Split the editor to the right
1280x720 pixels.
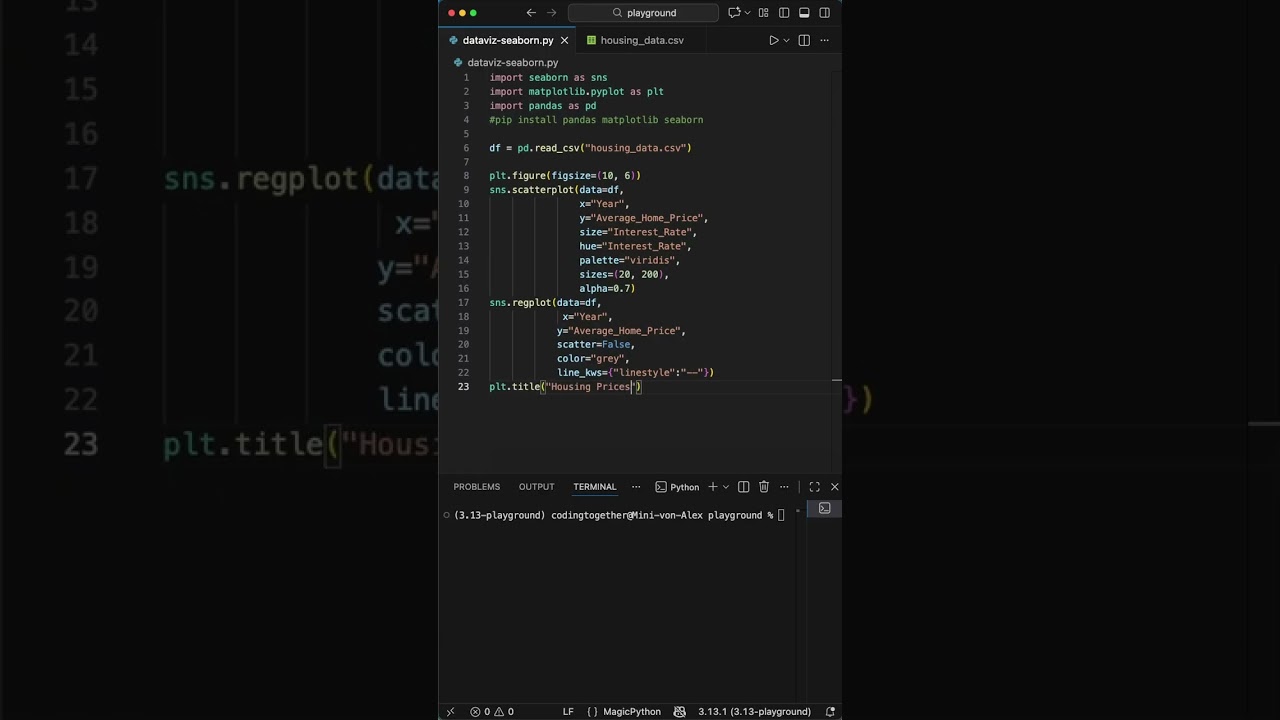click(804, 40)
